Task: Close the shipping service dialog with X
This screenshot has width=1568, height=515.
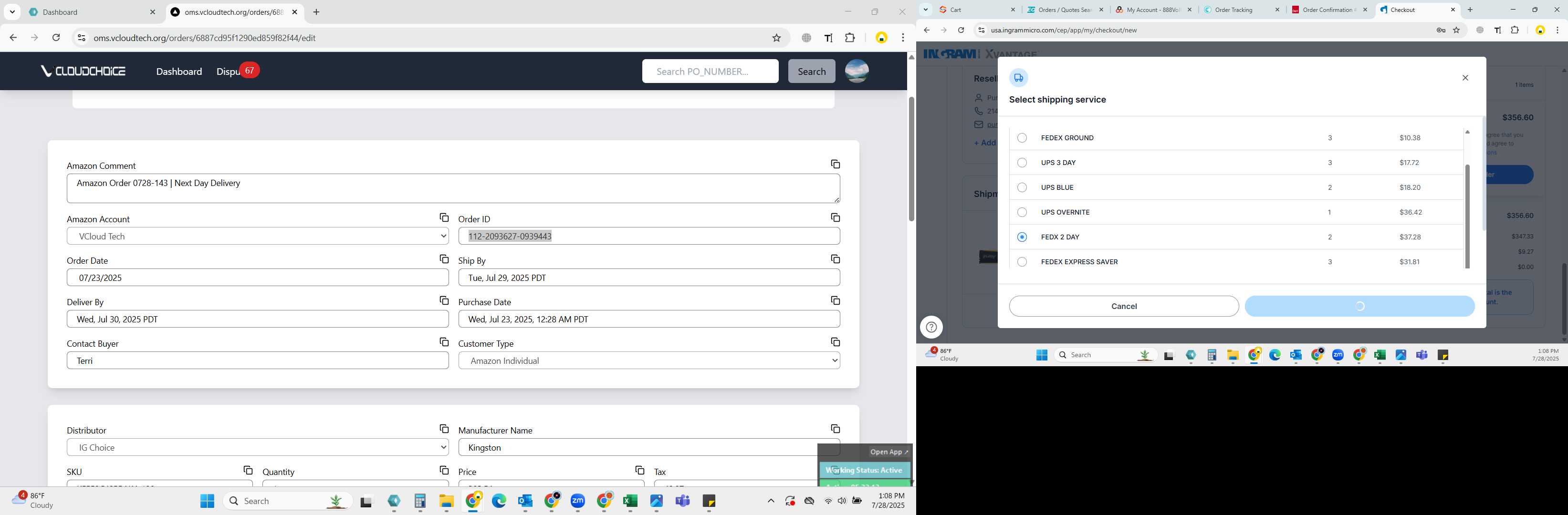Action: pyautogui.click(x=1465, y=78)
